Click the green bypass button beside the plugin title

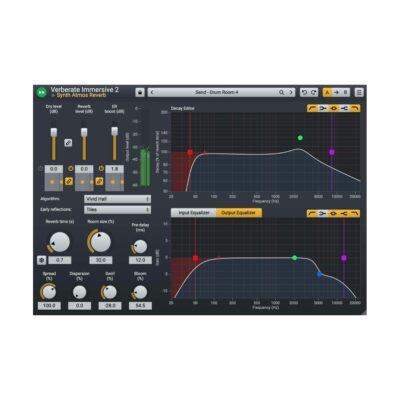pyautogui.click(x=42, y=92)
